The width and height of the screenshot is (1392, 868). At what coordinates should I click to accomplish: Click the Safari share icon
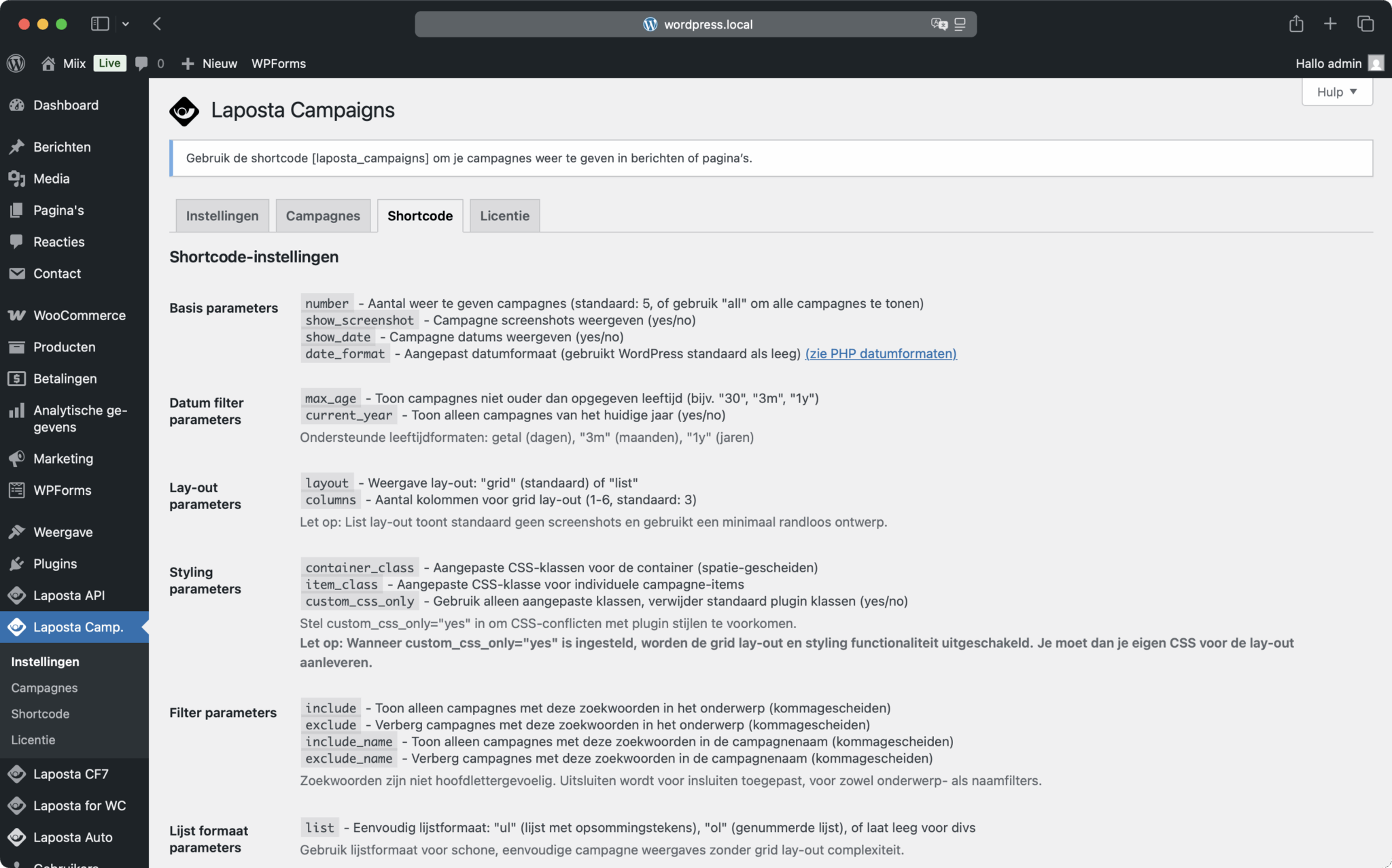[1296, 24]
